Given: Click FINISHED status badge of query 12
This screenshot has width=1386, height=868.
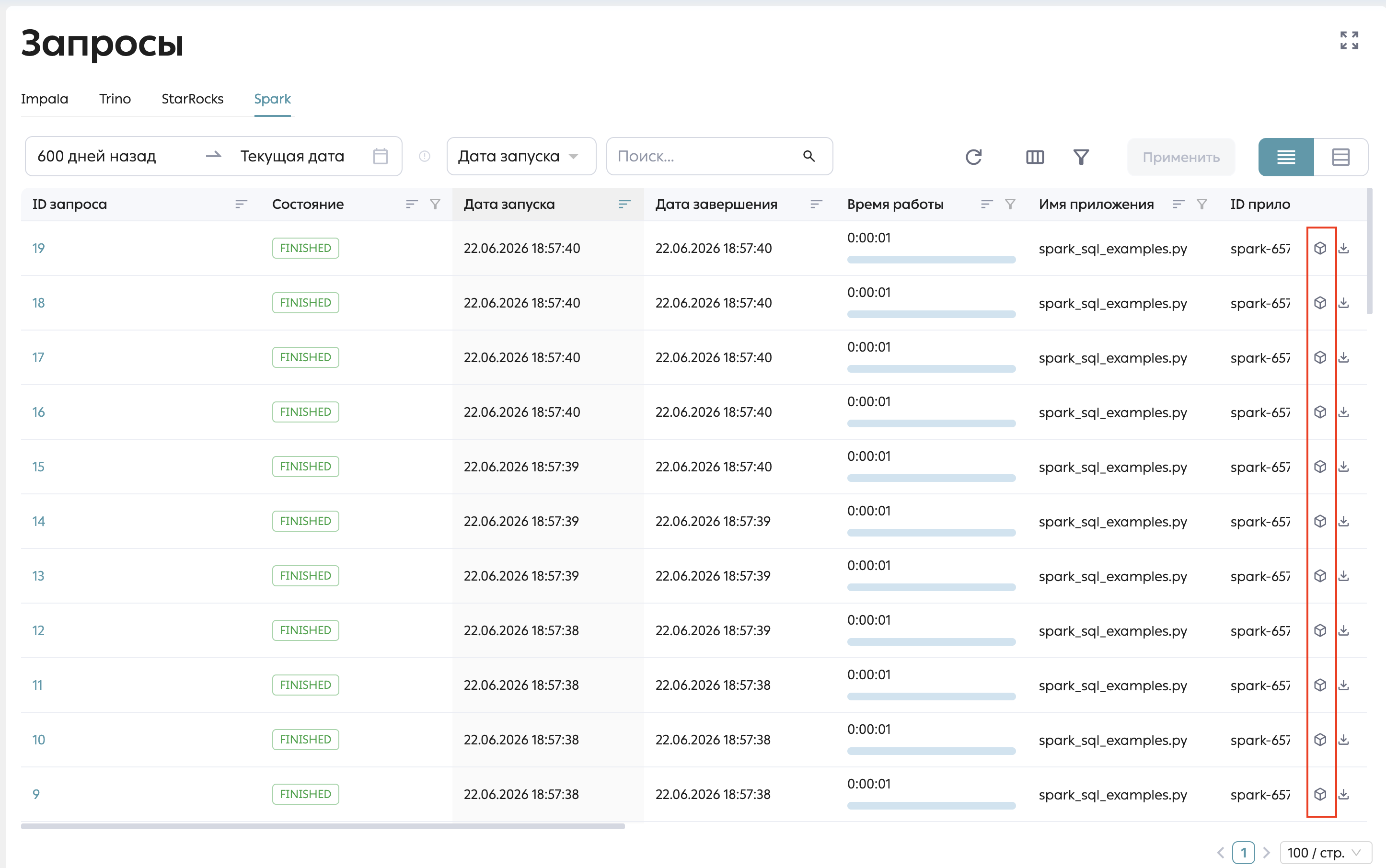Looking at the screenshot, I should coord(306,630).
